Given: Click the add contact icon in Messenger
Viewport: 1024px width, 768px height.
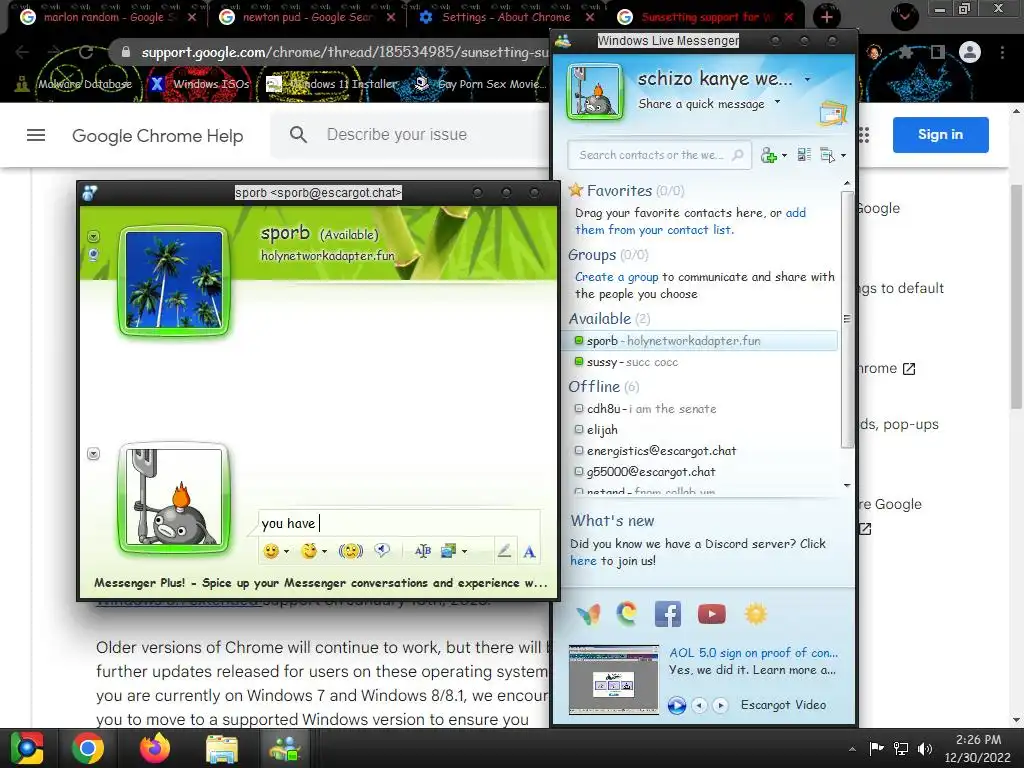Looking at the screenshot, I should [x=769, y=155].
